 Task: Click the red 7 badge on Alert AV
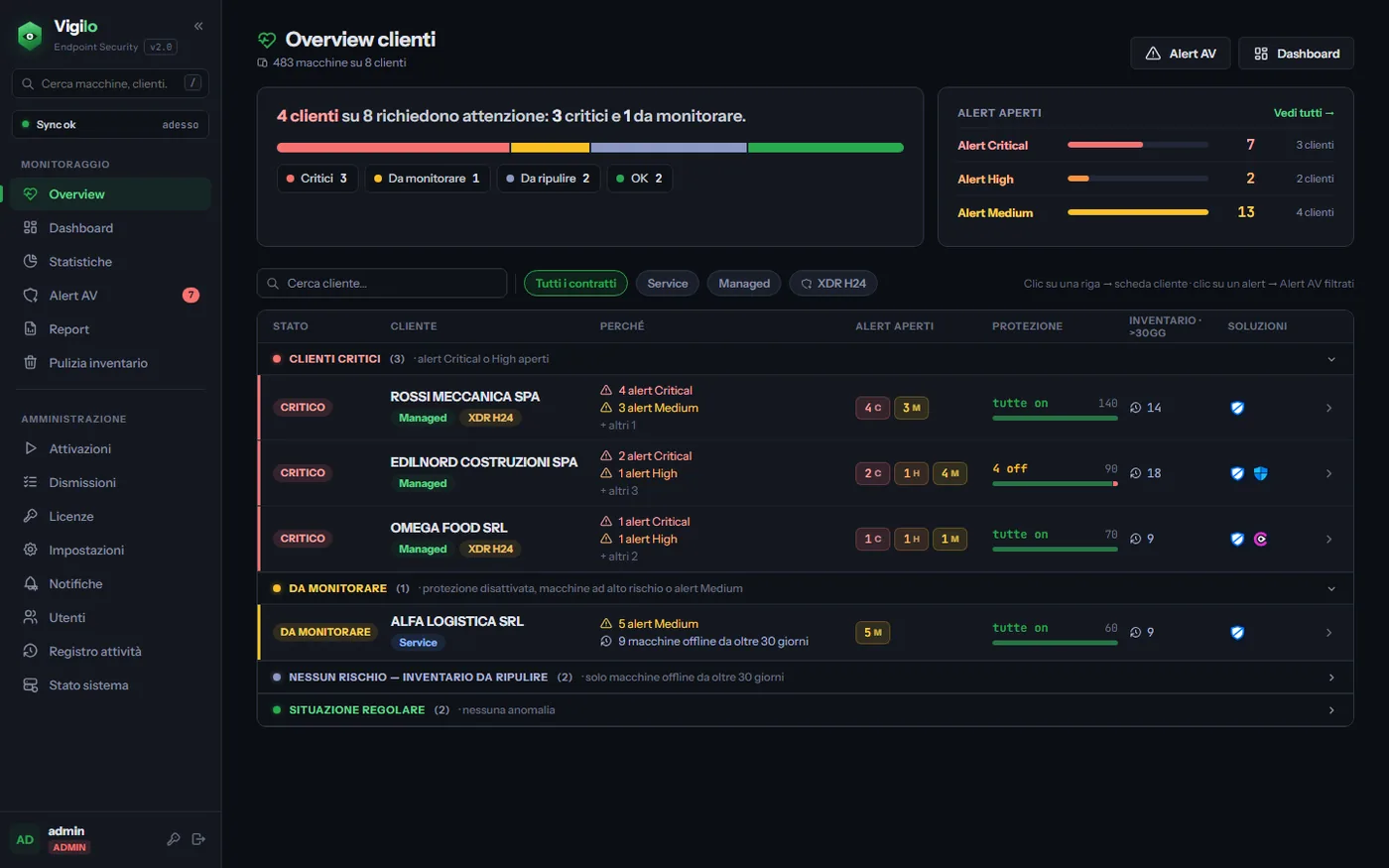[191, 295]
